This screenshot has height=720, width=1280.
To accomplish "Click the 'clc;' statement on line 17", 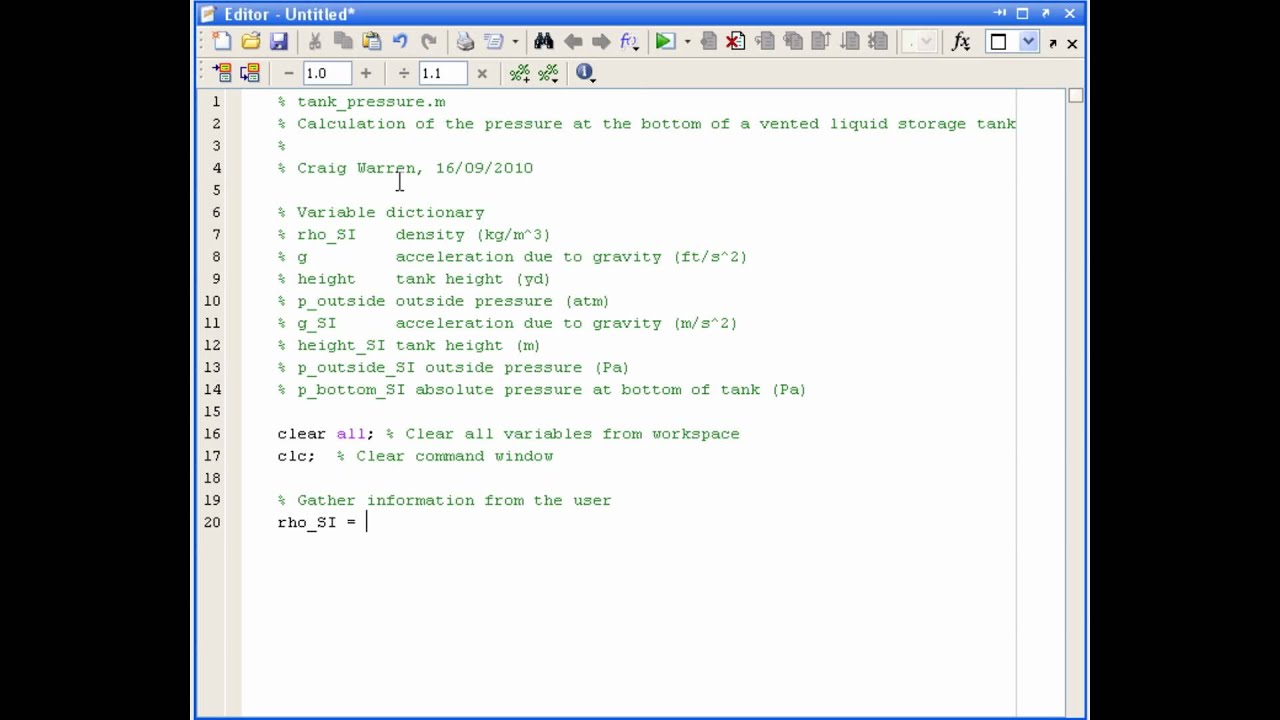I will point(296,456).
